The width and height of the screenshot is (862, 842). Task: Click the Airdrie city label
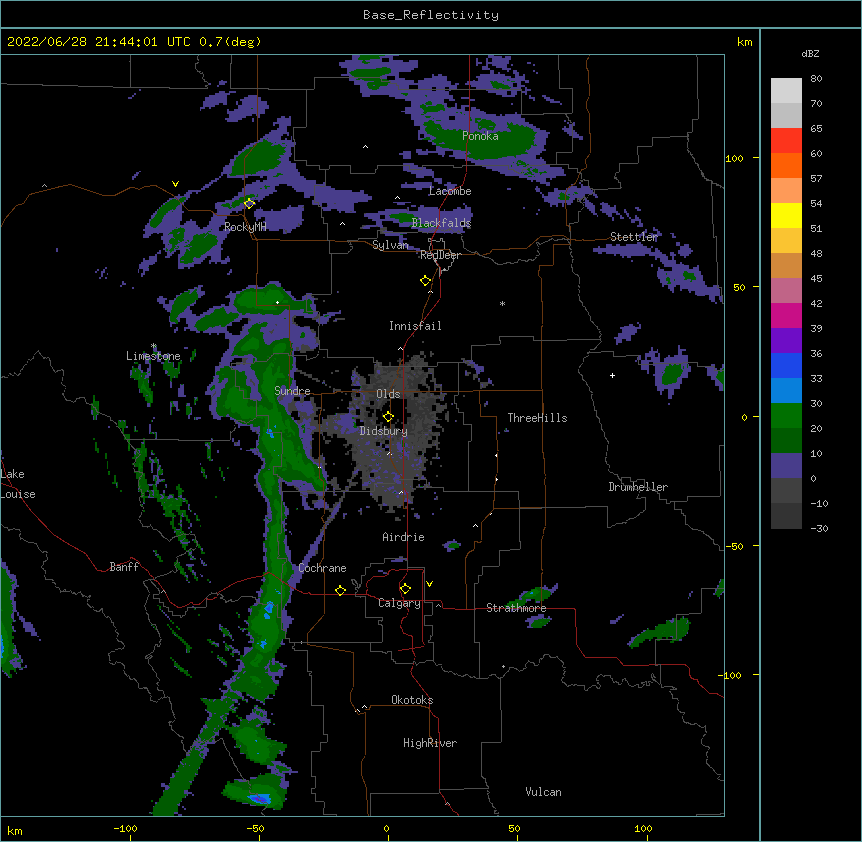coord(404,537)
